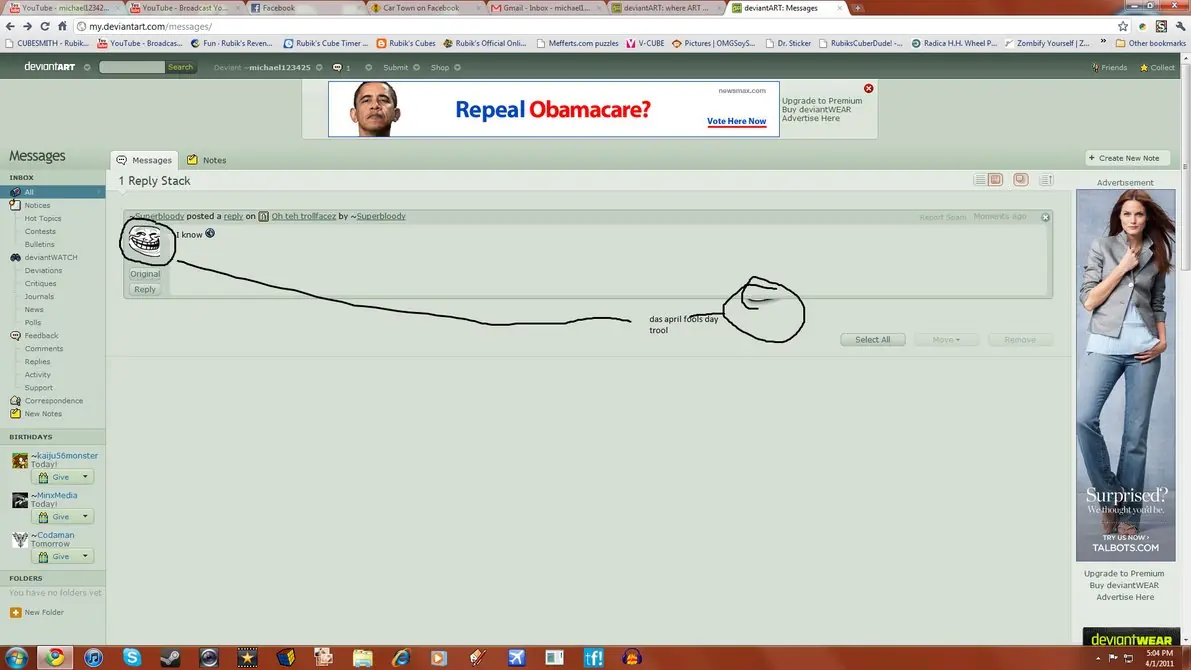1191x670 pixels.
Task: Close the Repeal Obamacare ad banner
Action: [868, 89]
